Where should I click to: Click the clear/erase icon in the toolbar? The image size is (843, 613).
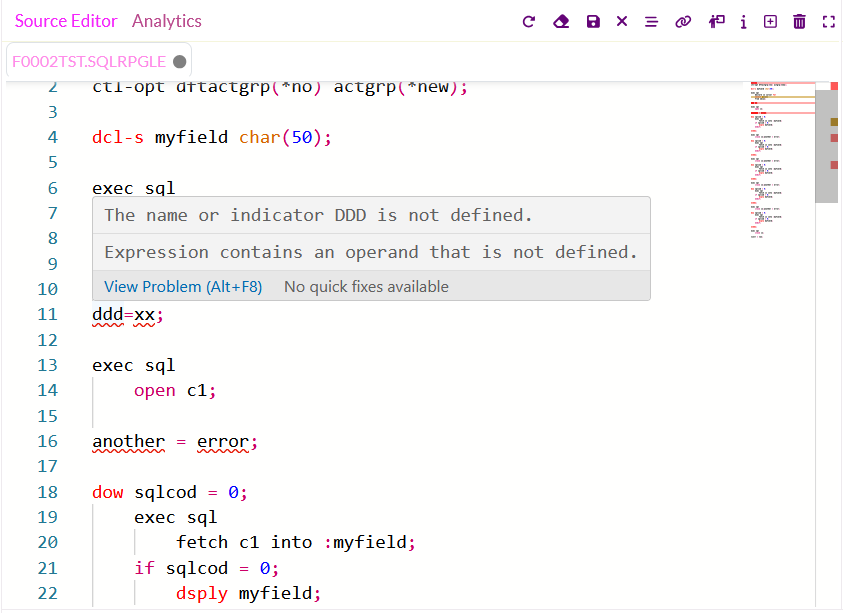tap(561, 20)
